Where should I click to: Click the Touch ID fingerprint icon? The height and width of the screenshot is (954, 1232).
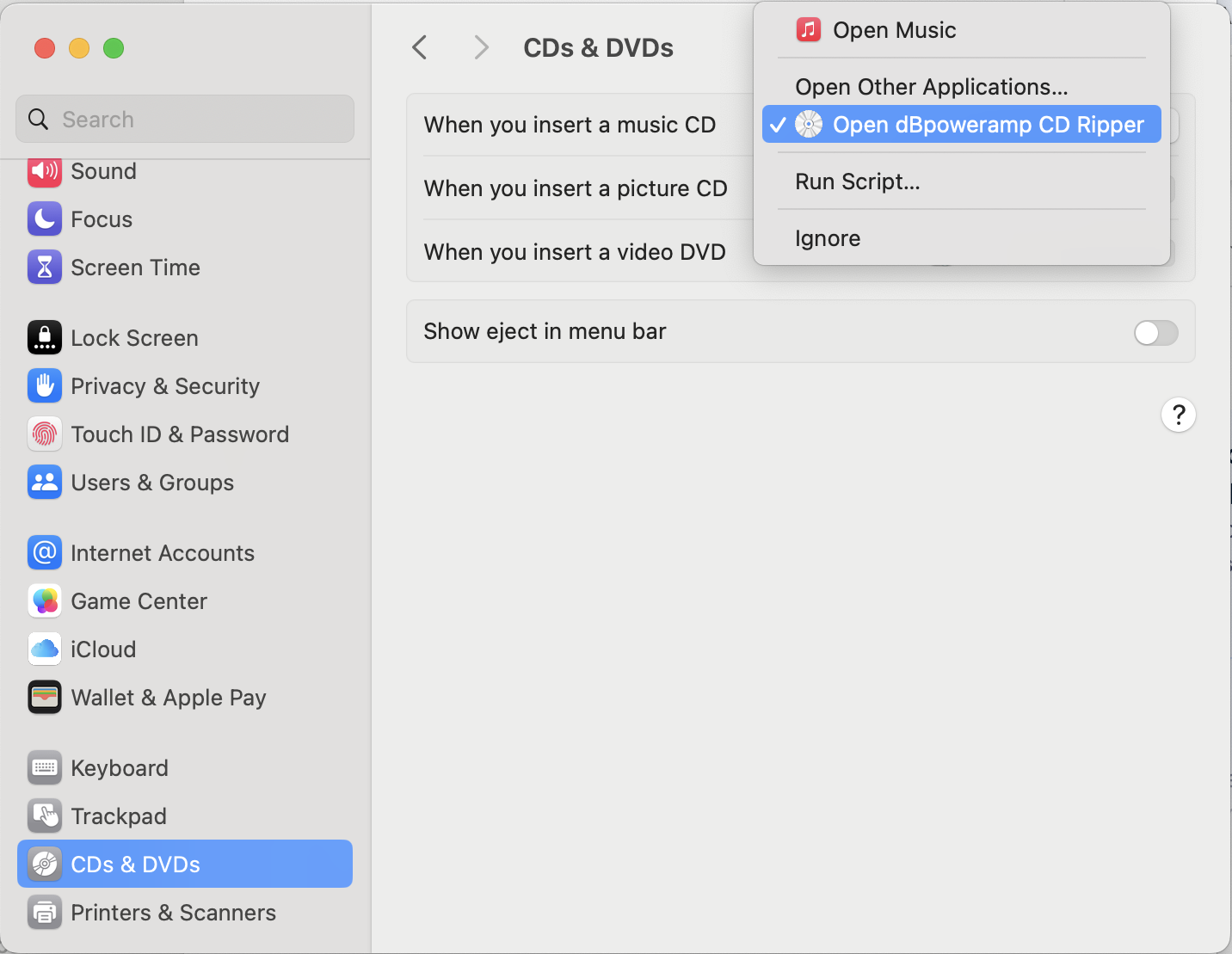pos(45,434)
